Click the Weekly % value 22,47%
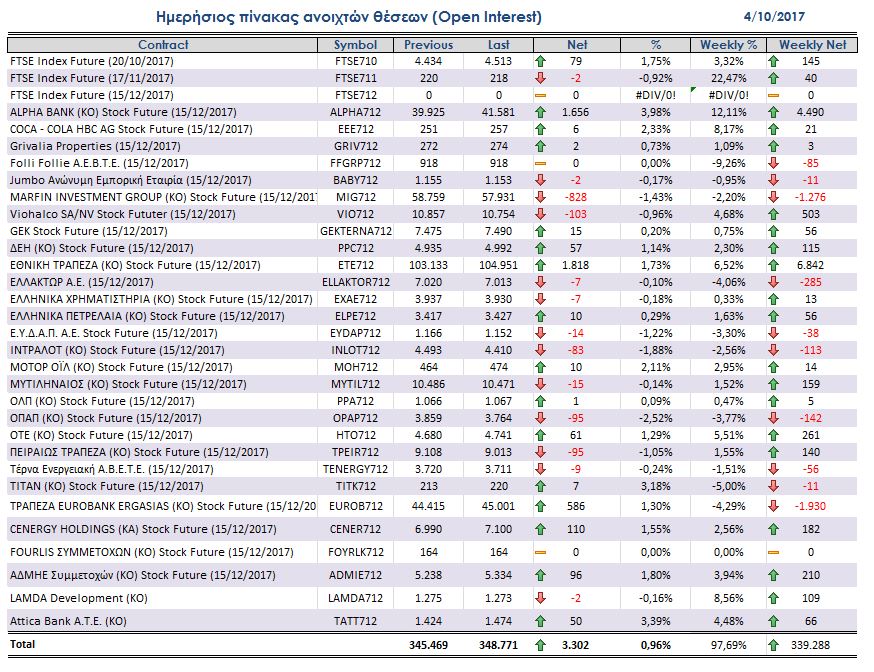Viewport: 874px width, 672px height. click(729, 78)
